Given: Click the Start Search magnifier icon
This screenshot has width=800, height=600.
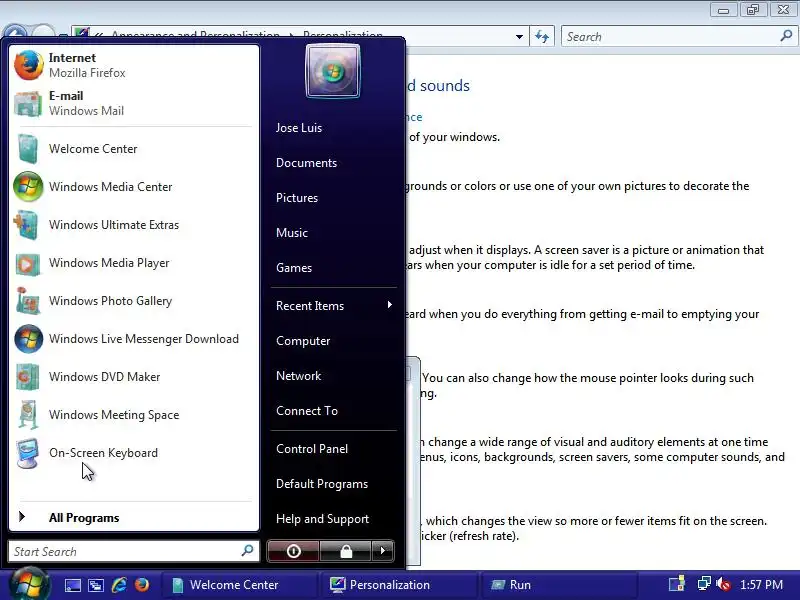Looking at the screenshot, I should pyautogui.click(x=247, y=551).
